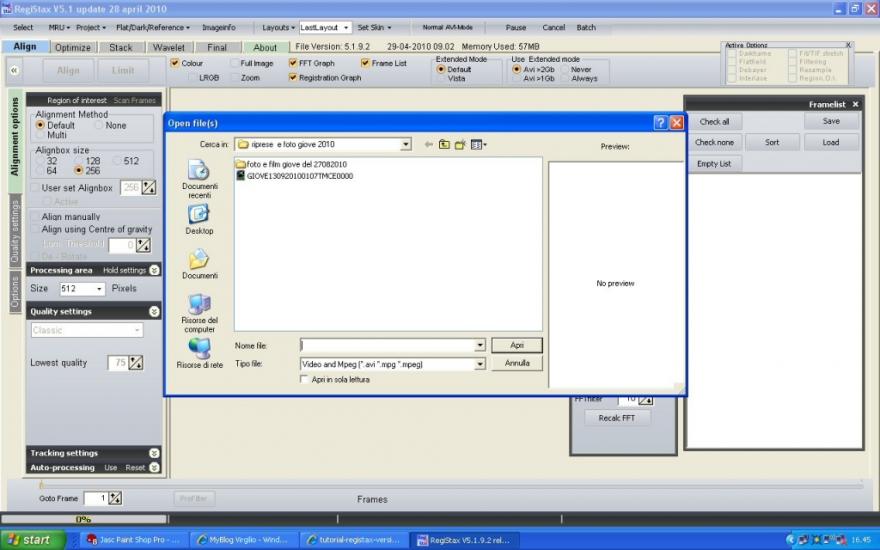Click the Goto Frame number field

tap(96, 498)
